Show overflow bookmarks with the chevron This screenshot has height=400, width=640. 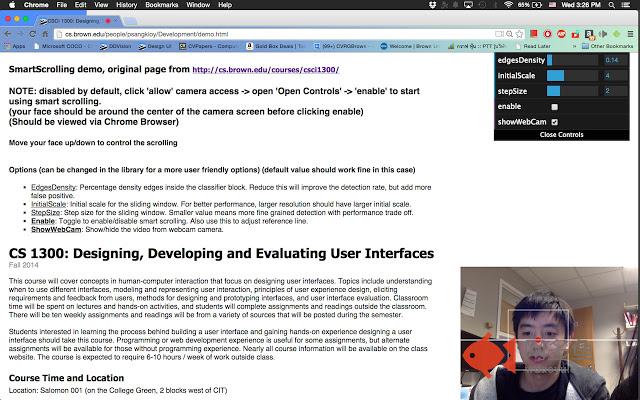tap(575, 46)
